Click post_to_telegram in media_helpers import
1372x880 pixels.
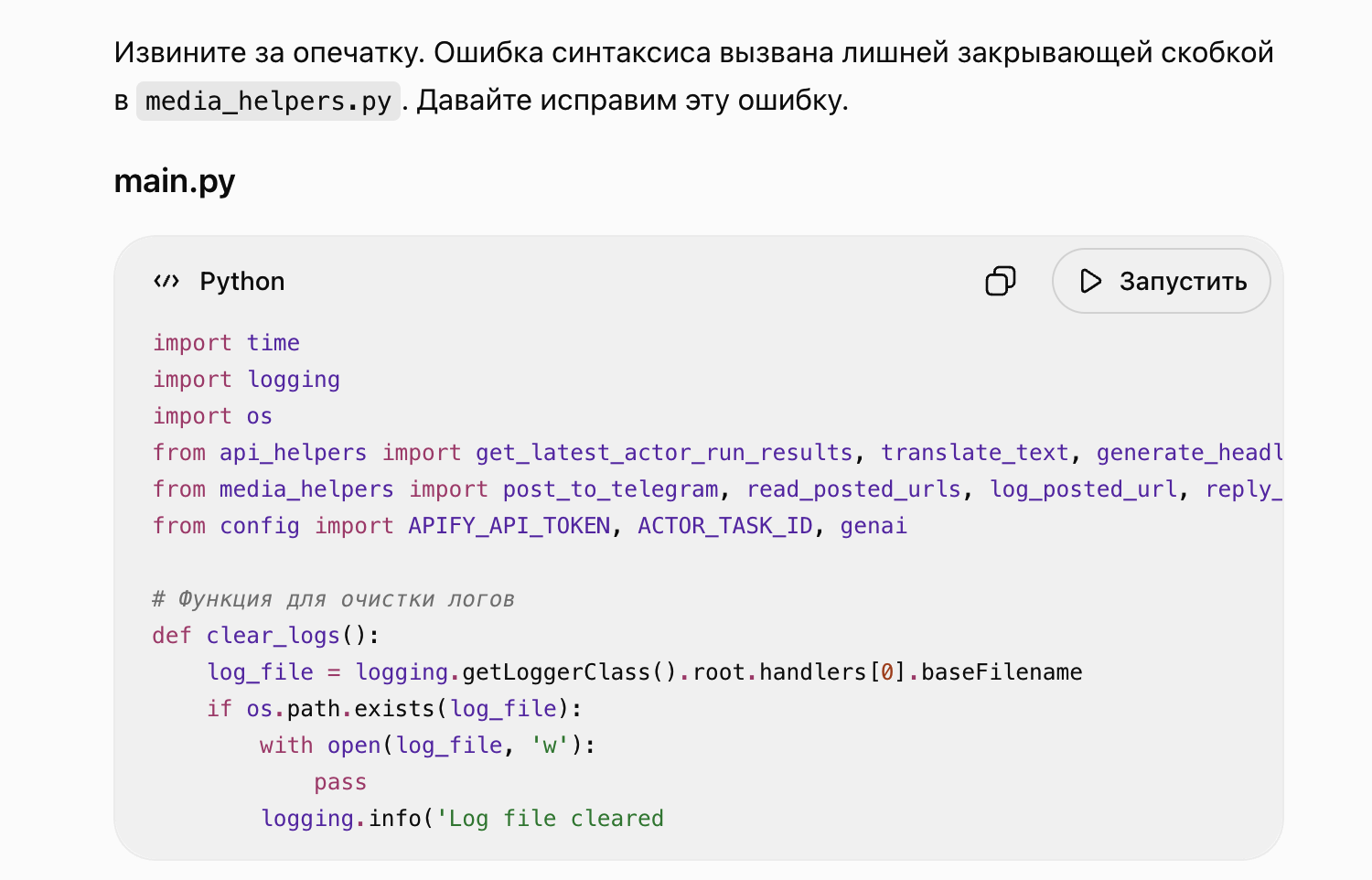[x=611, y=489]
